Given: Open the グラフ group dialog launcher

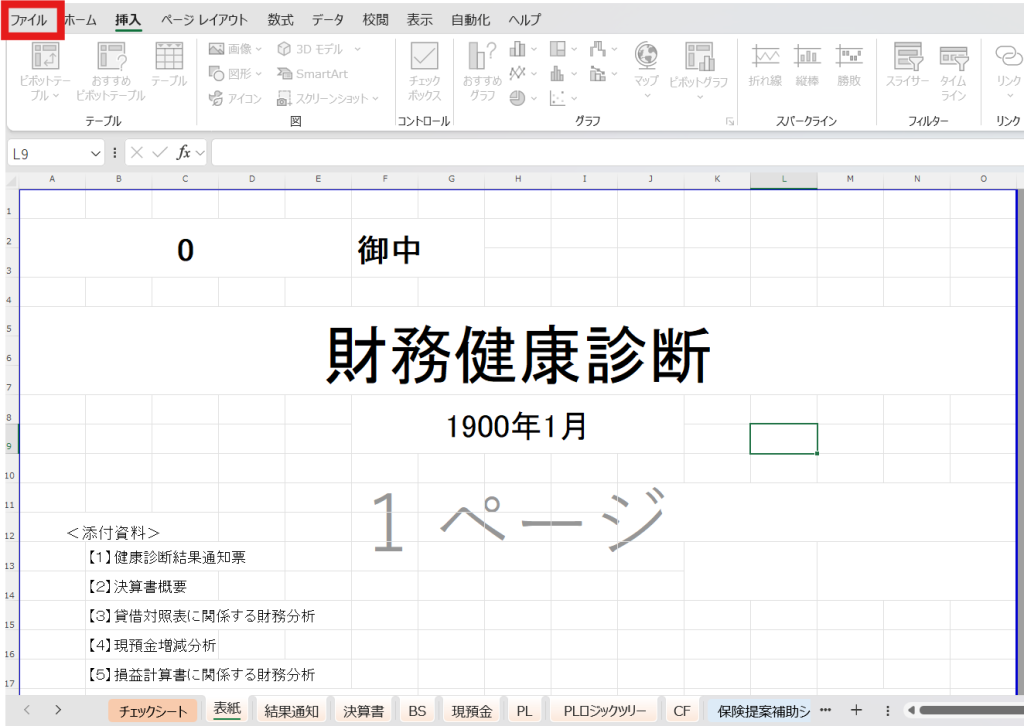Looking at the screenshot, I should point(729,121).
